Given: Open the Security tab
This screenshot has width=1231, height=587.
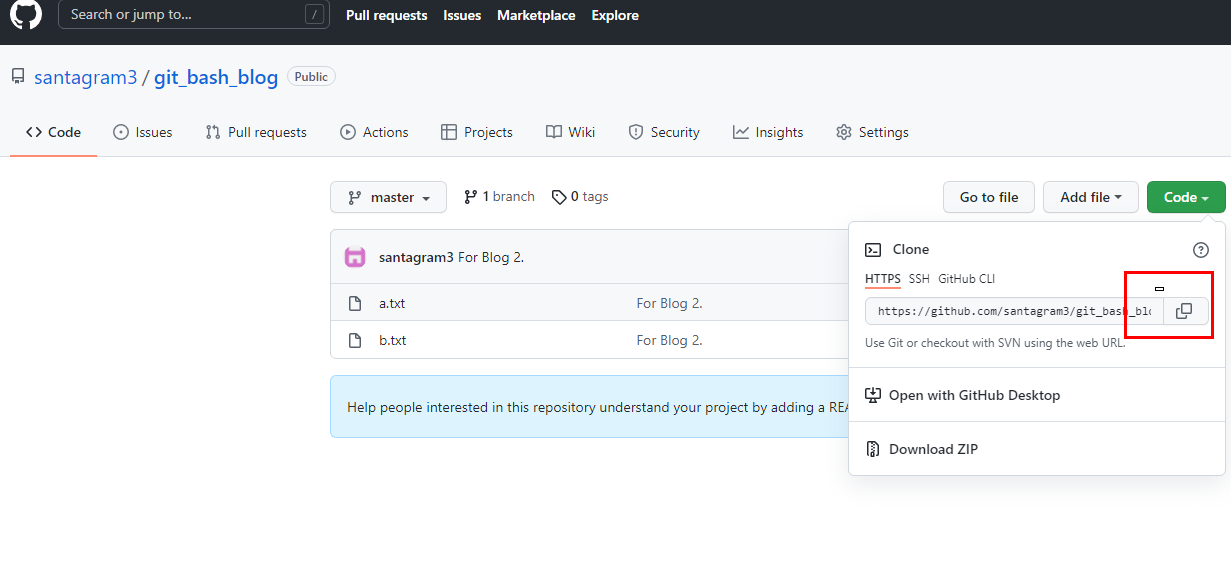Looking at the screenshot, I should (x=664, y=132).
